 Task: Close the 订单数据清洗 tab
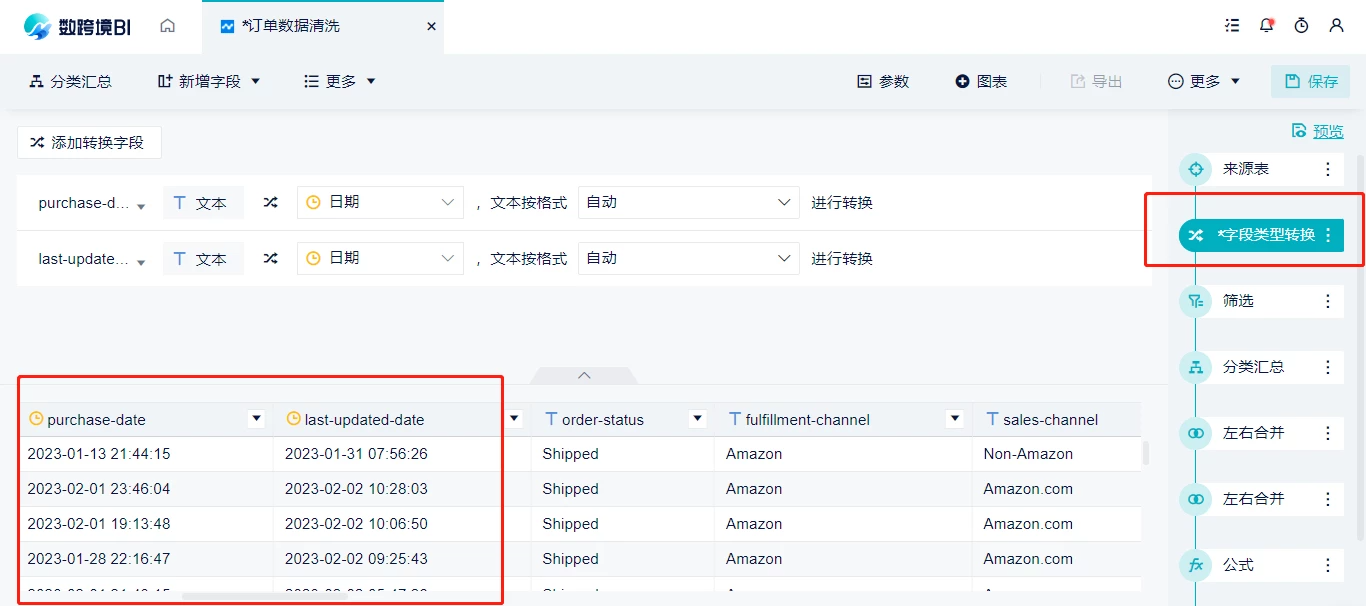click(x=432, y=27)
